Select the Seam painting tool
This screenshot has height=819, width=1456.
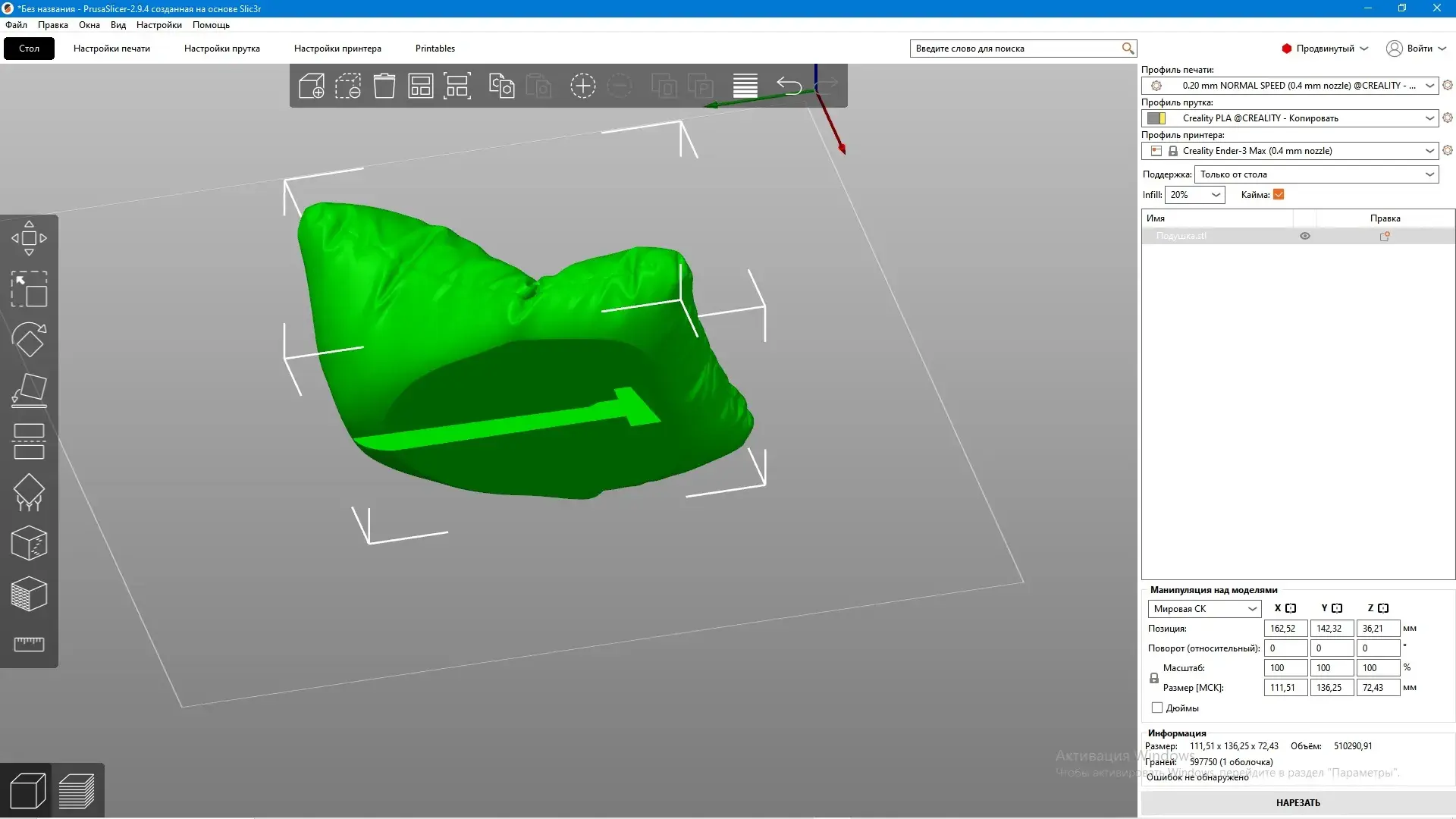pos(29,543)
